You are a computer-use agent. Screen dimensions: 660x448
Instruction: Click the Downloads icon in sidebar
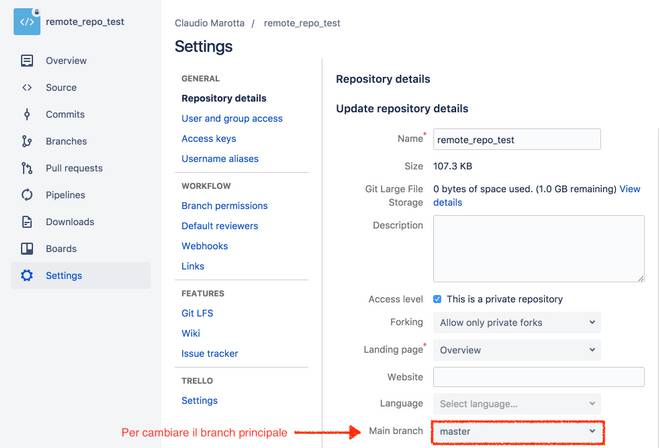pyautogui.click(x=27, y=222)
